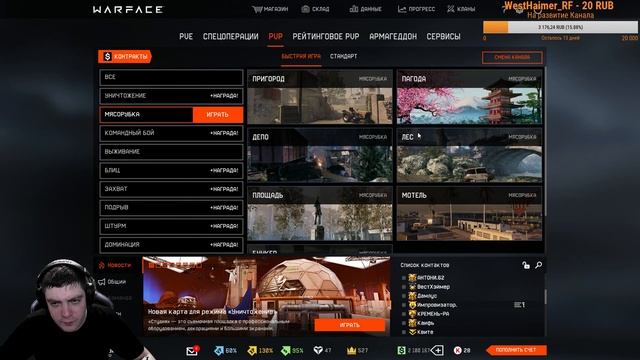
Task: Click the plus tag add-currency icon
Action: click(437, 350)
